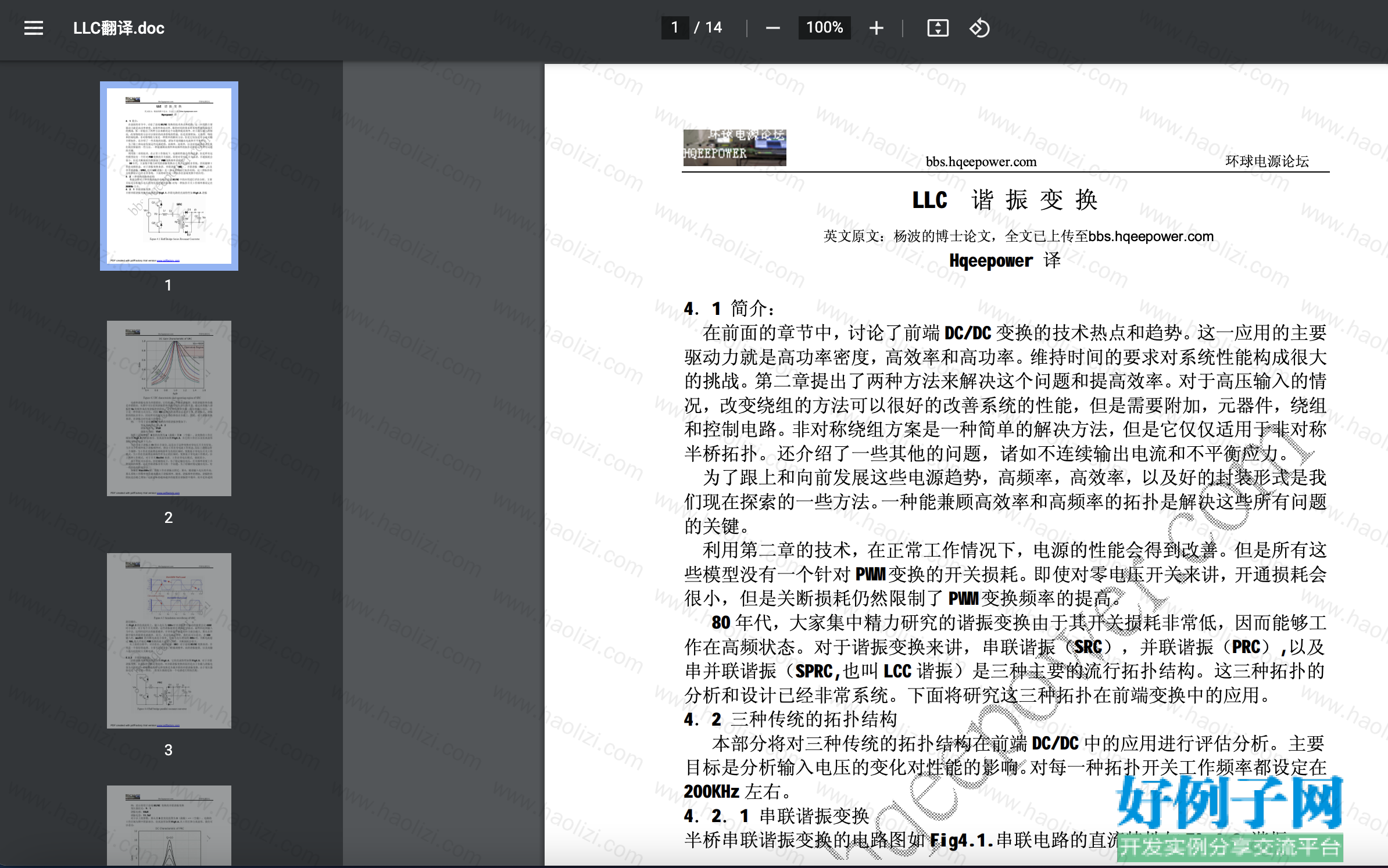Click the rotate counterclockwise icon

979,28
